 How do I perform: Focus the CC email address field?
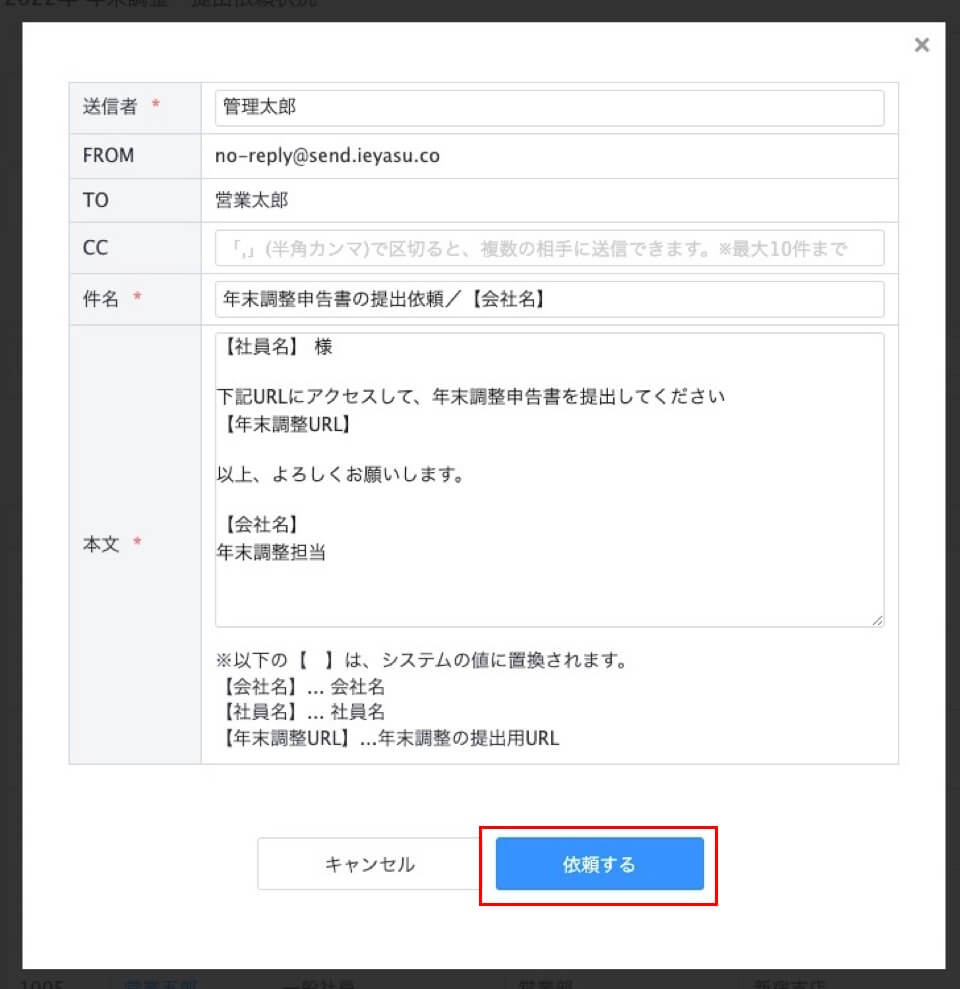[x=548, y=248]
